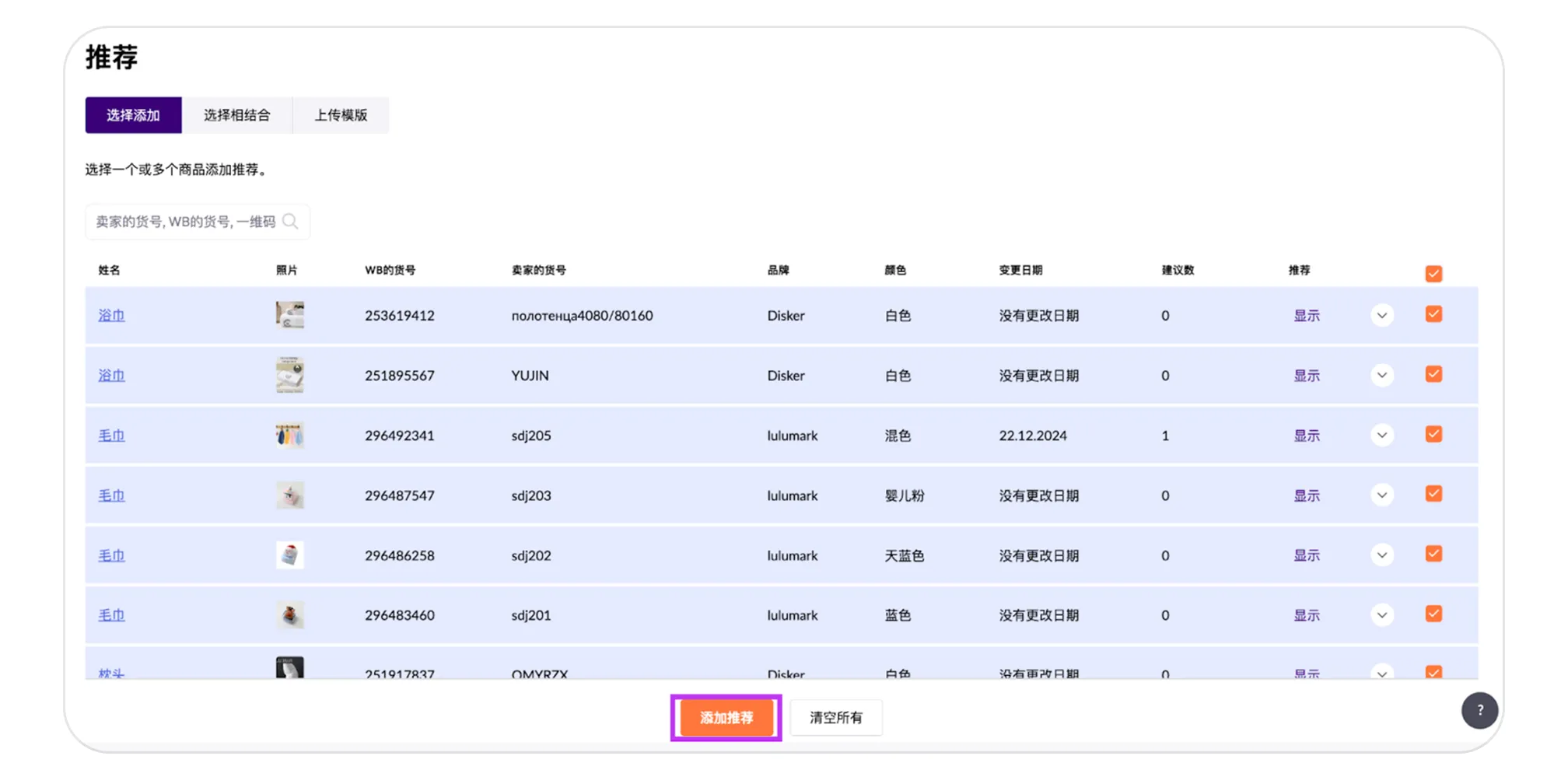Image resolution: width=1568 pixels, height=777 pixels.
Task: Click the article number search field
Action: (185, 222)
